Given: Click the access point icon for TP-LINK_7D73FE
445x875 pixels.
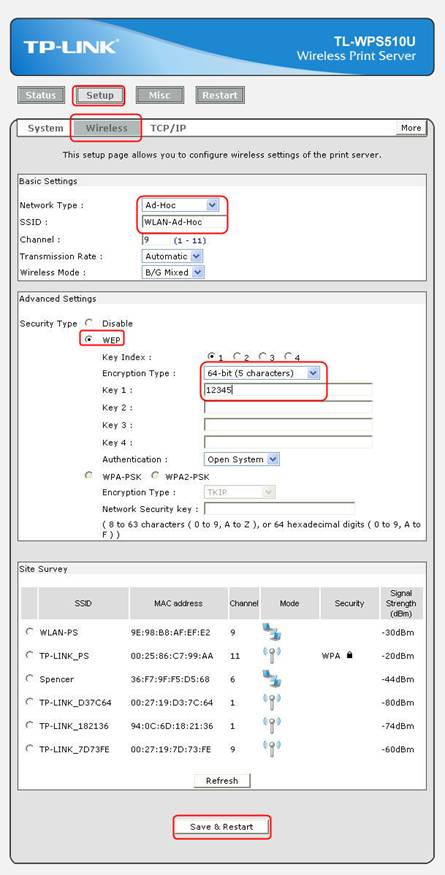Looking at the screenshot, I should 271,749.
